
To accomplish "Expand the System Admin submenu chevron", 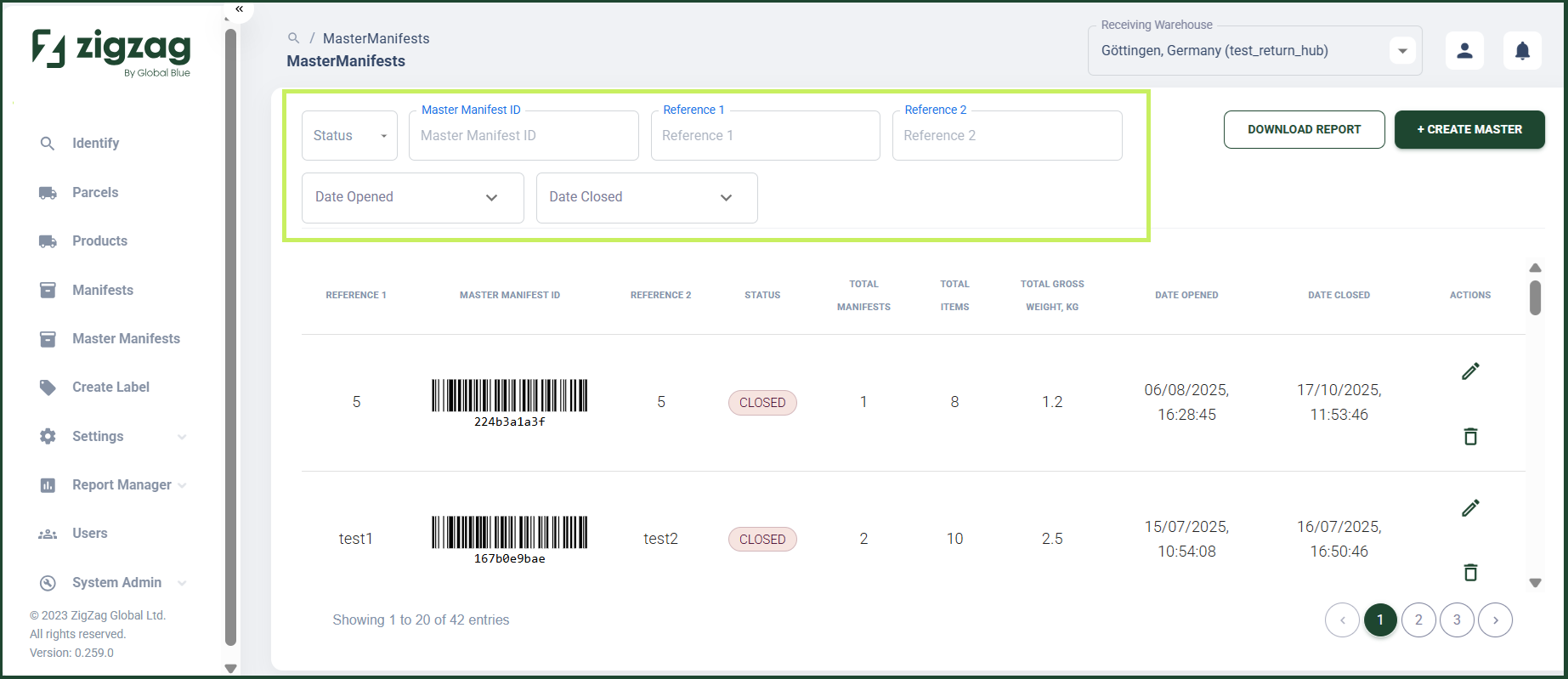I will (x=182, y=583).
